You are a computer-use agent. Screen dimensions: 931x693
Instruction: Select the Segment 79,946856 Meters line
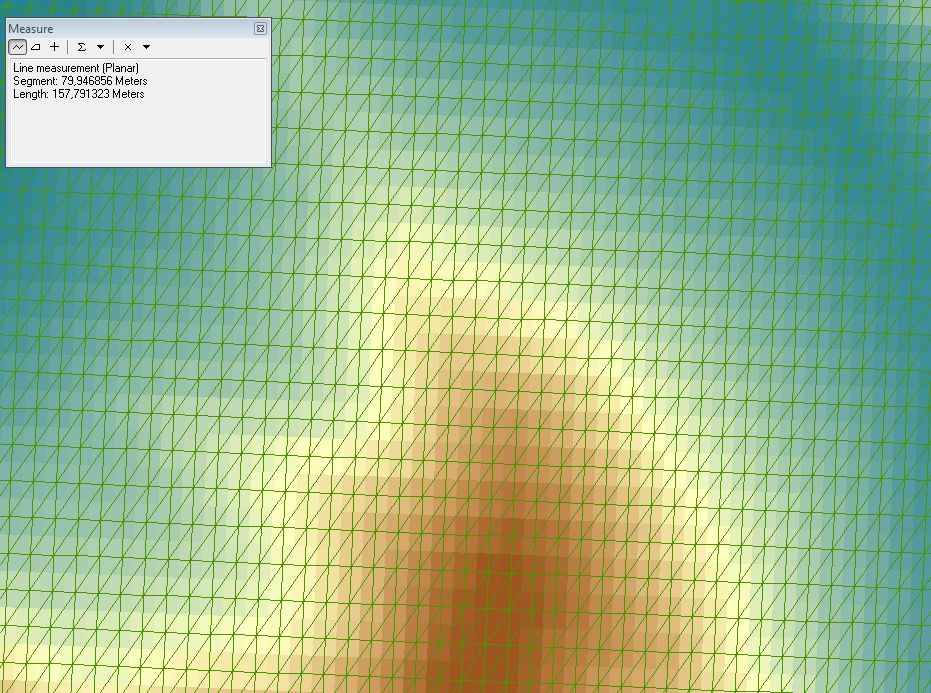coord(80,81)
